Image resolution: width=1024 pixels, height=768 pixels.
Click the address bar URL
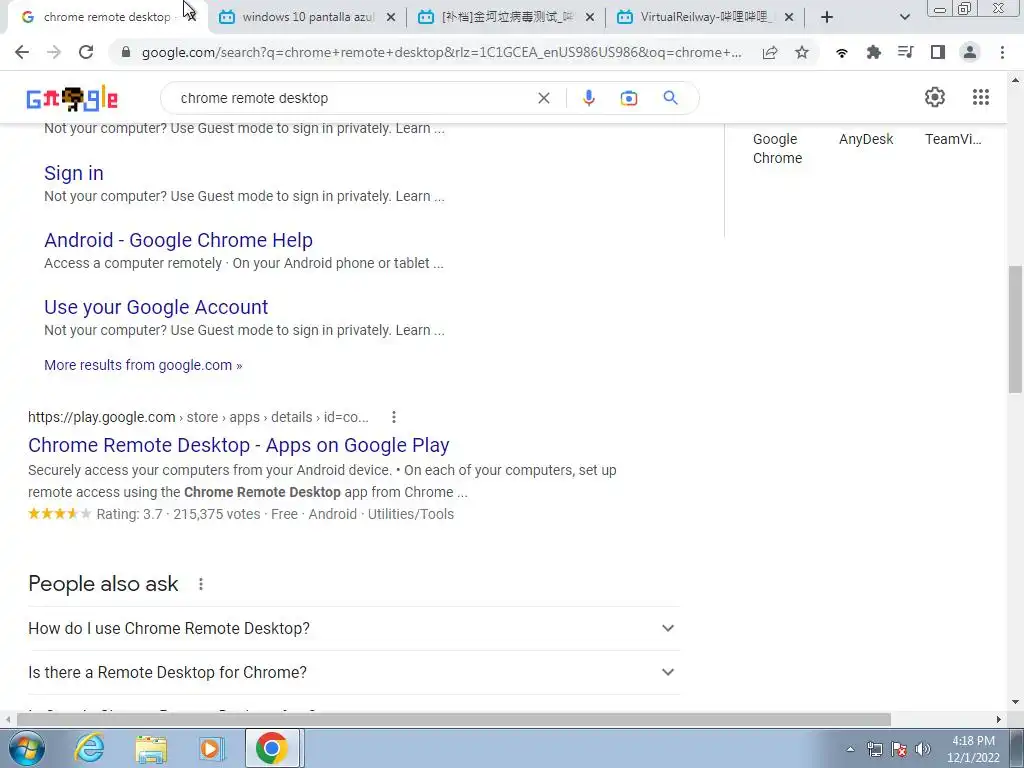(x=441, y=52)
